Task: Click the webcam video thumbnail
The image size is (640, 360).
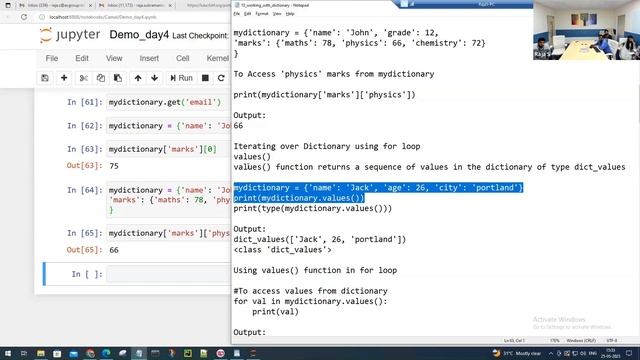Action: (586, 30)
